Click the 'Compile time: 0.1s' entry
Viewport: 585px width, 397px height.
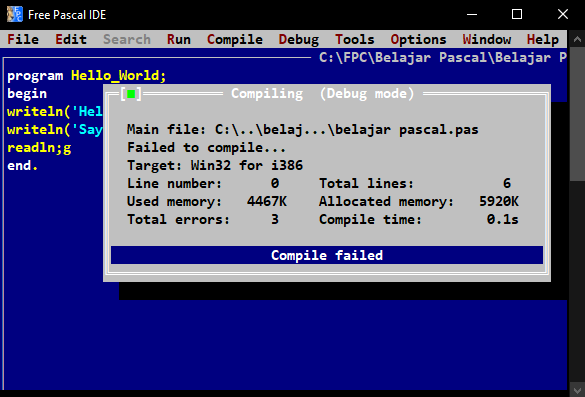point(419,219)
